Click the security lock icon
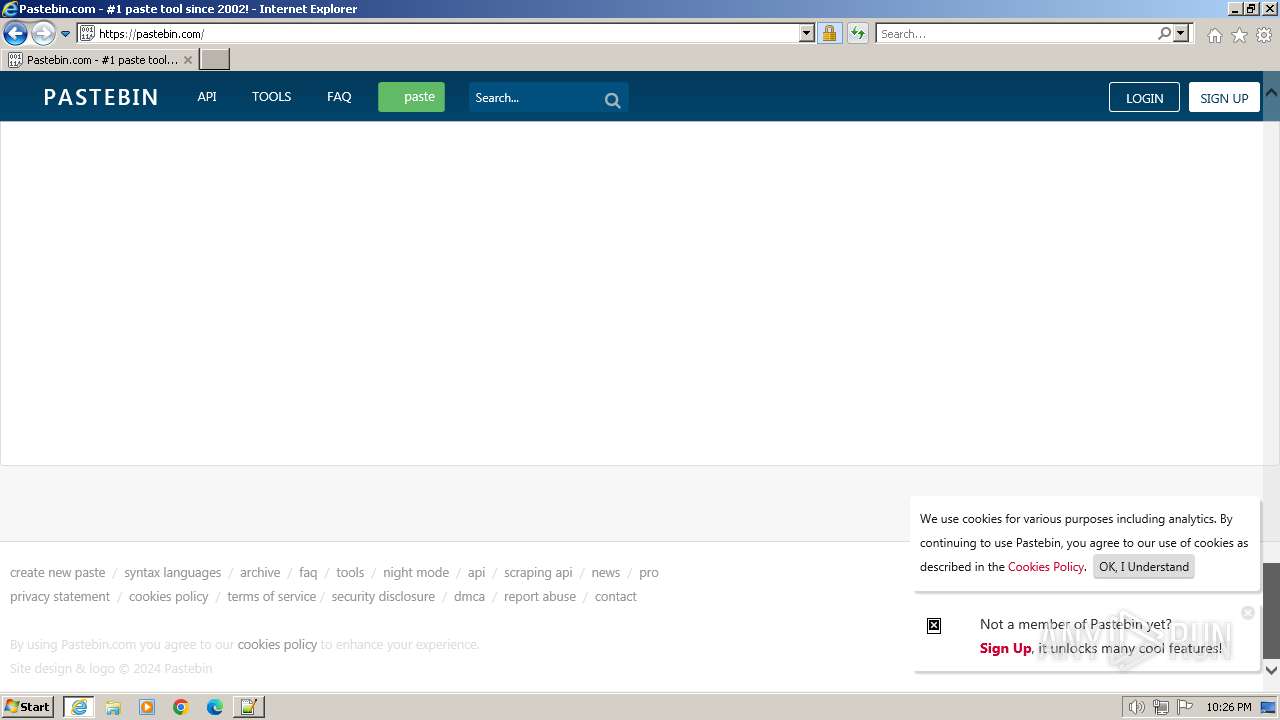This screenshot has width=1280, height=720. (x=829, y=34)
